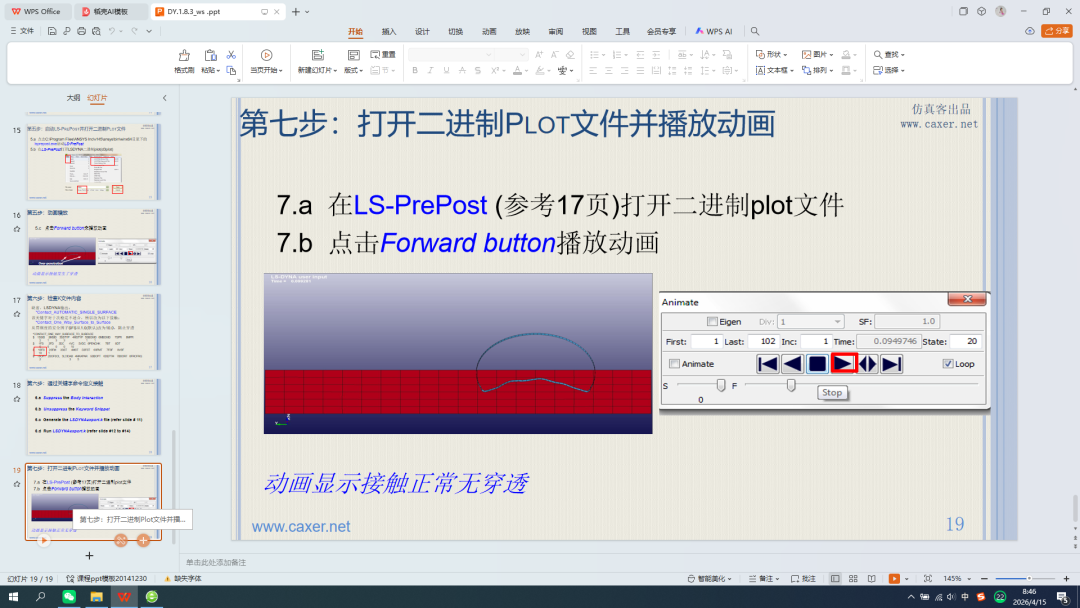Switch to Outline (大纲) tab in side panel
The image size is (1080, 608).
pyautogui.click(x=73, y=98)
